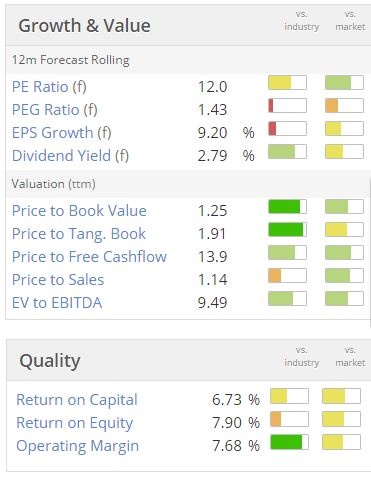This screenshot has height=480, width=371.
Task: Click the Return on Equity link
Action: point(74,423)
